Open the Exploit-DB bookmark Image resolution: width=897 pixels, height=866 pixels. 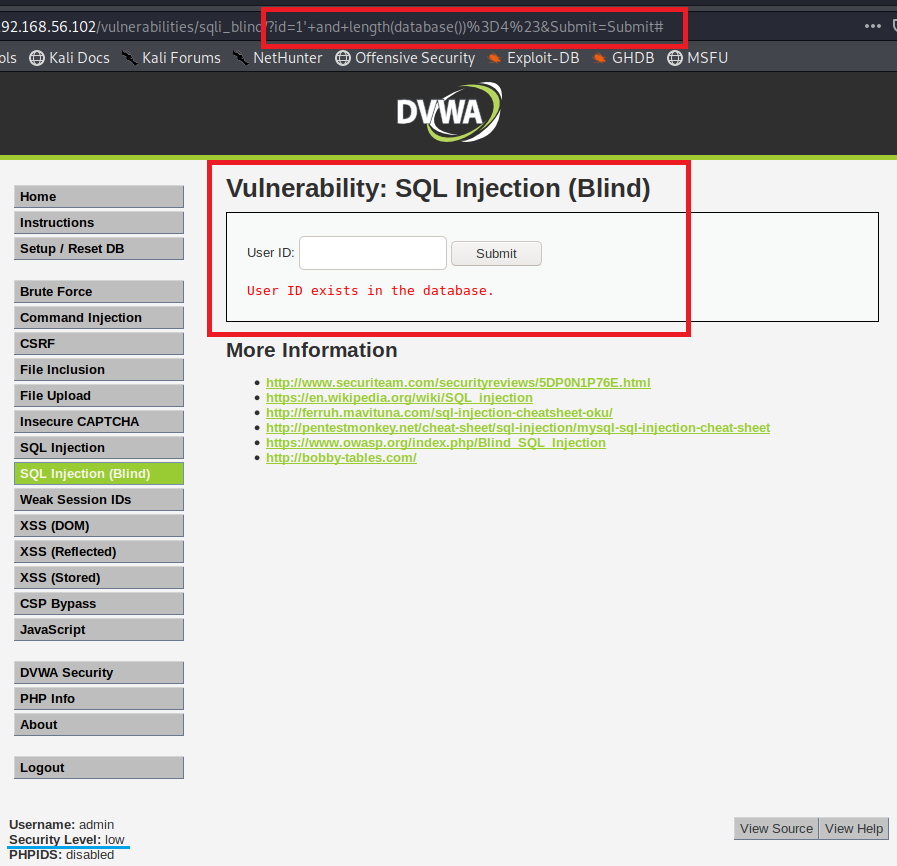tap(533, 58)
